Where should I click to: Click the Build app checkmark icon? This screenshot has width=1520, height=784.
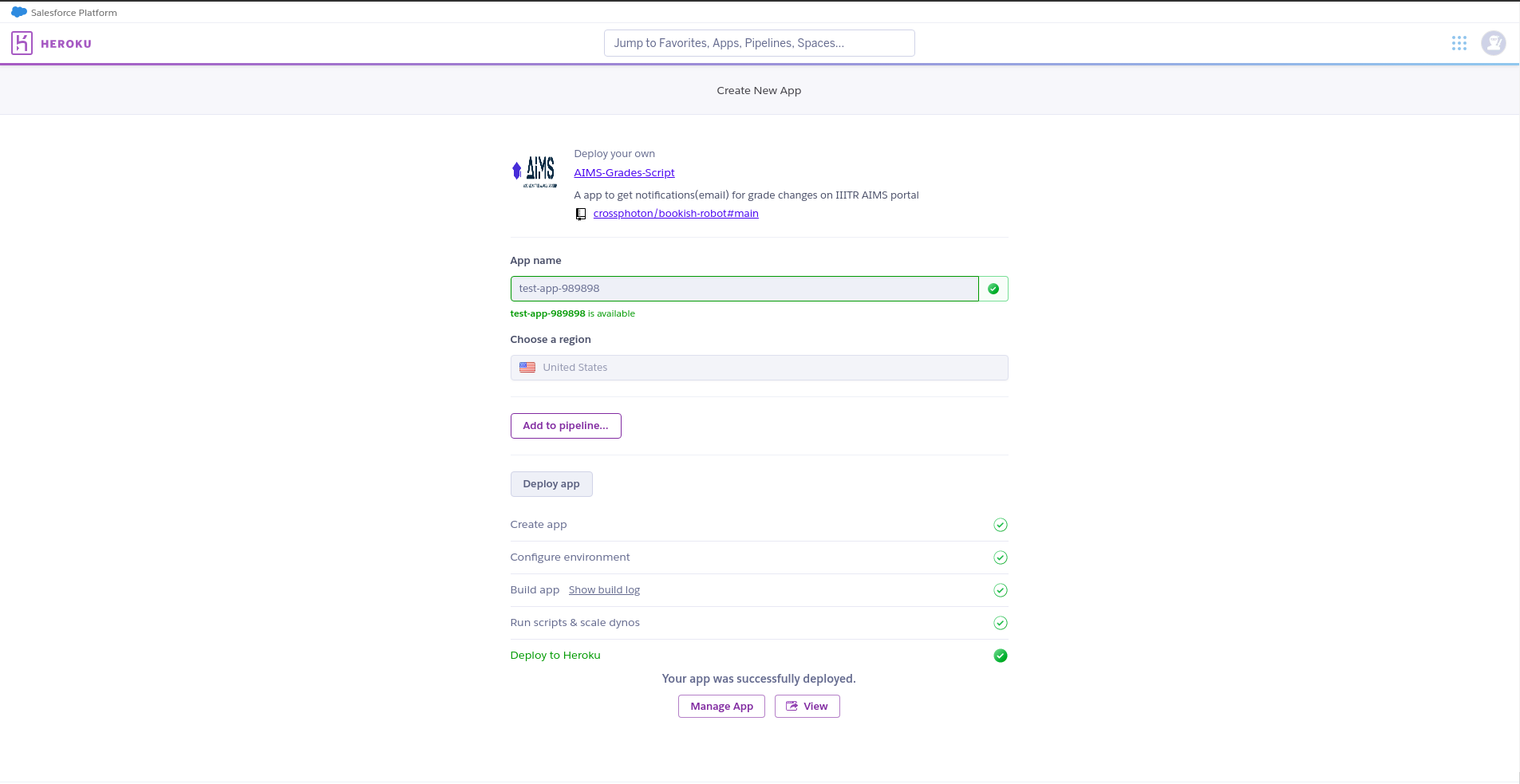[1001, 590]
